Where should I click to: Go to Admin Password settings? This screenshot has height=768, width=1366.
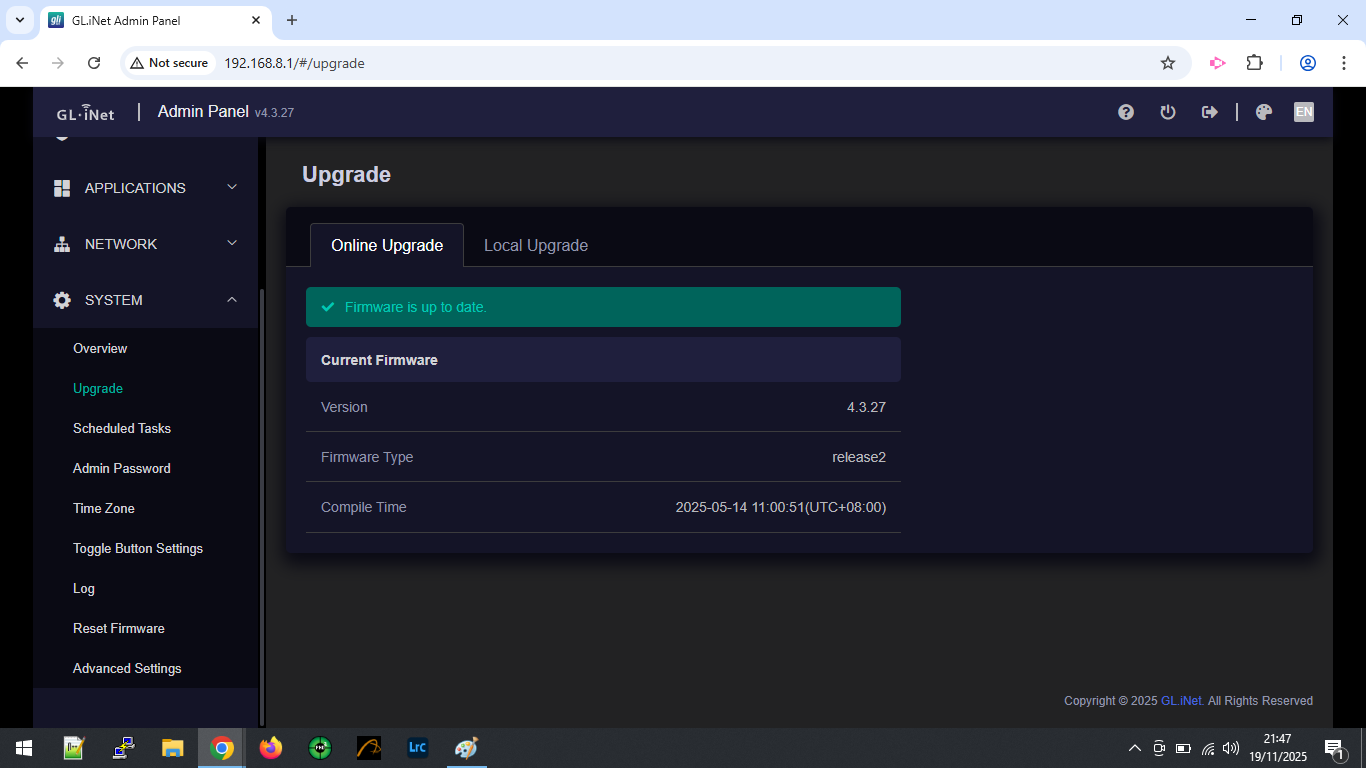click(x=122, y=468)
